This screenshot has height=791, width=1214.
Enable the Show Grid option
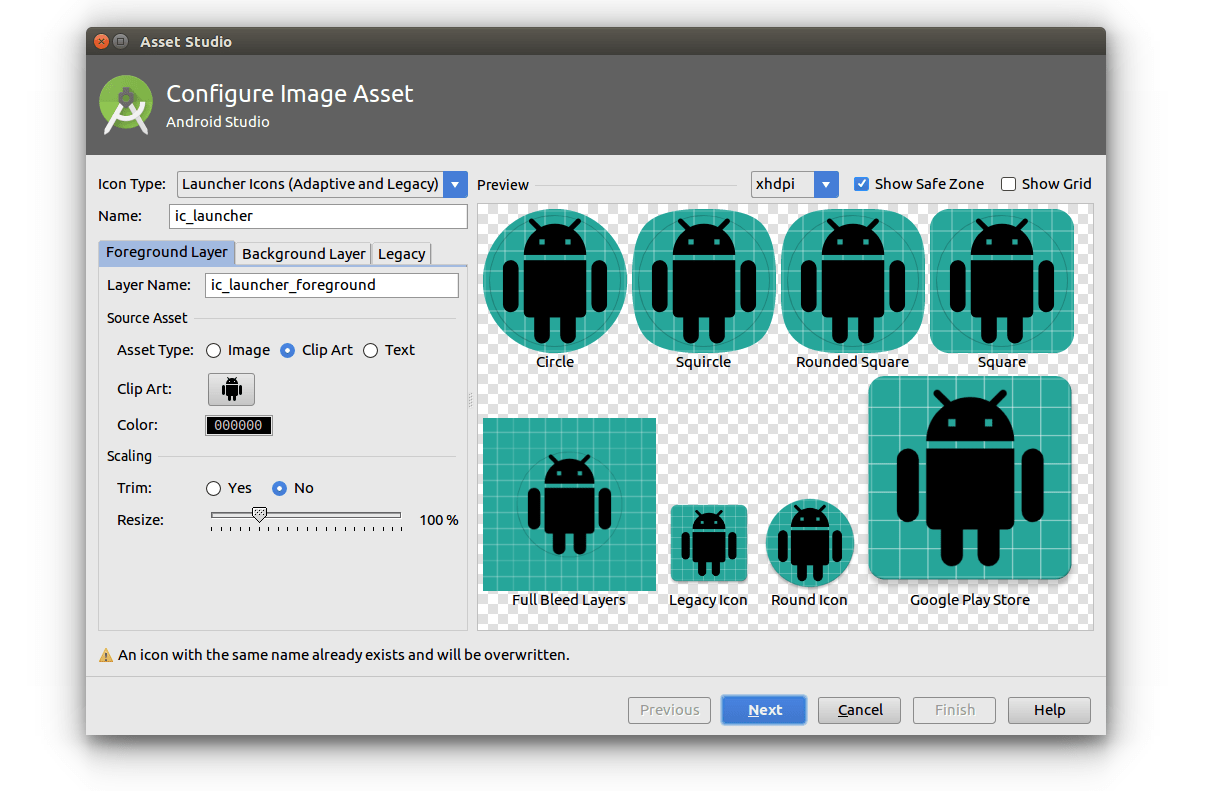pos(1008,184)
